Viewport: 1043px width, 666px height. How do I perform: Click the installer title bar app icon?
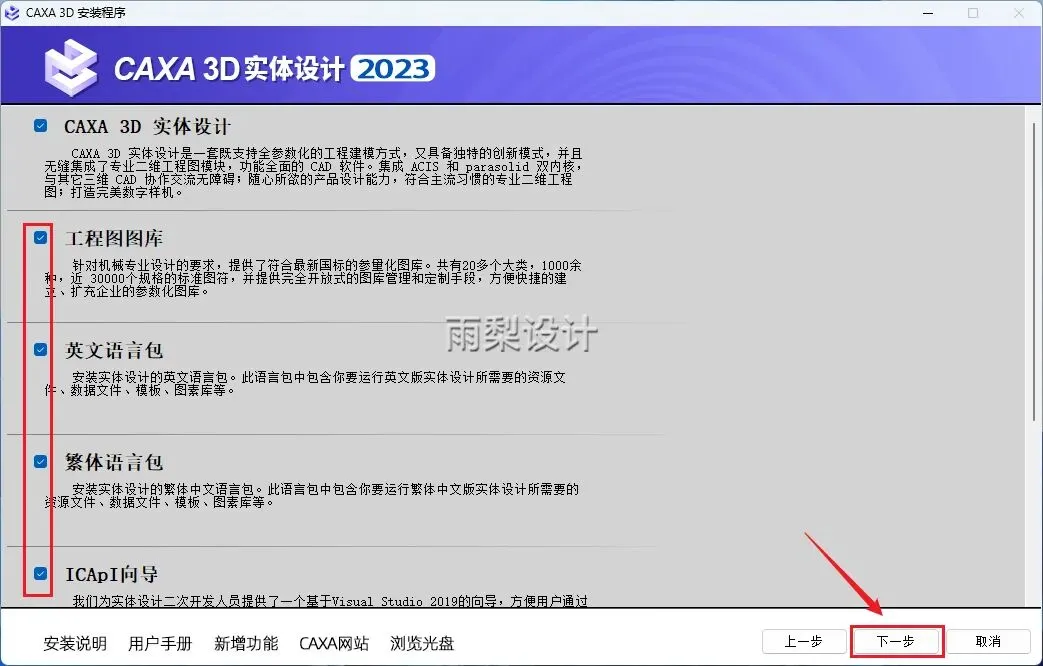click(x=11, y=13)
